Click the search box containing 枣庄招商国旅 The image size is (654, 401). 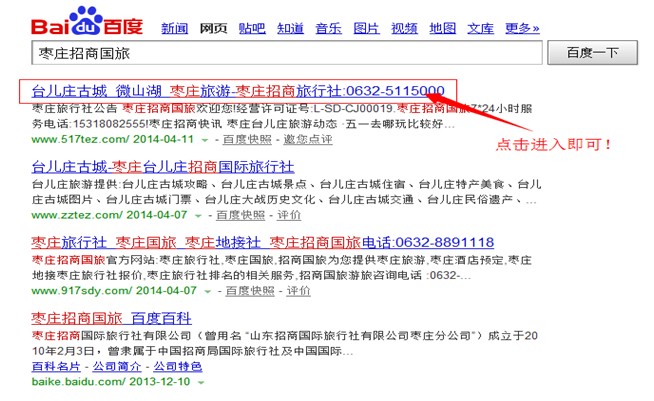click(287, 53)
